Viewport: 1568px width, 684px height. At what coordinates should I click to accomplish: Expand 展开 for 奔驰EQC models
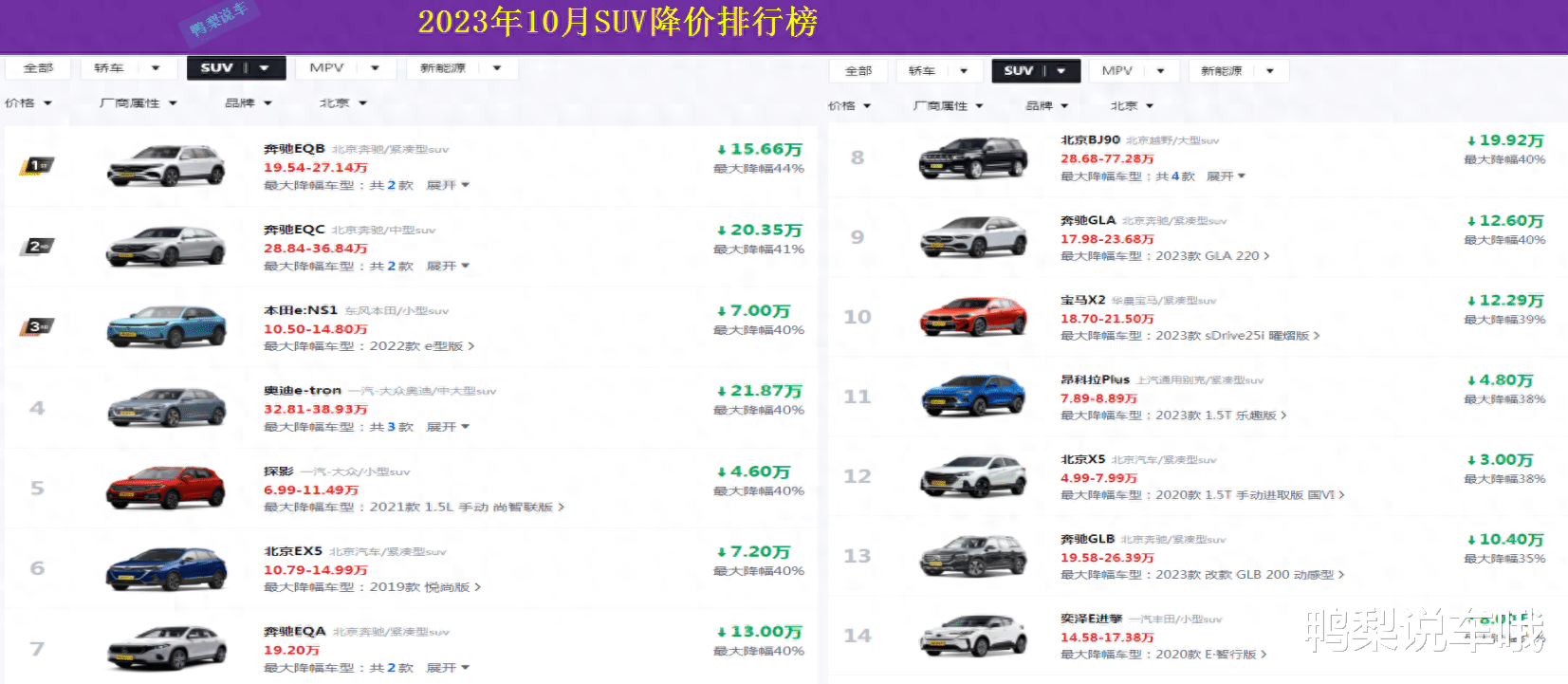pyautogui.click(x=448, y=266)
